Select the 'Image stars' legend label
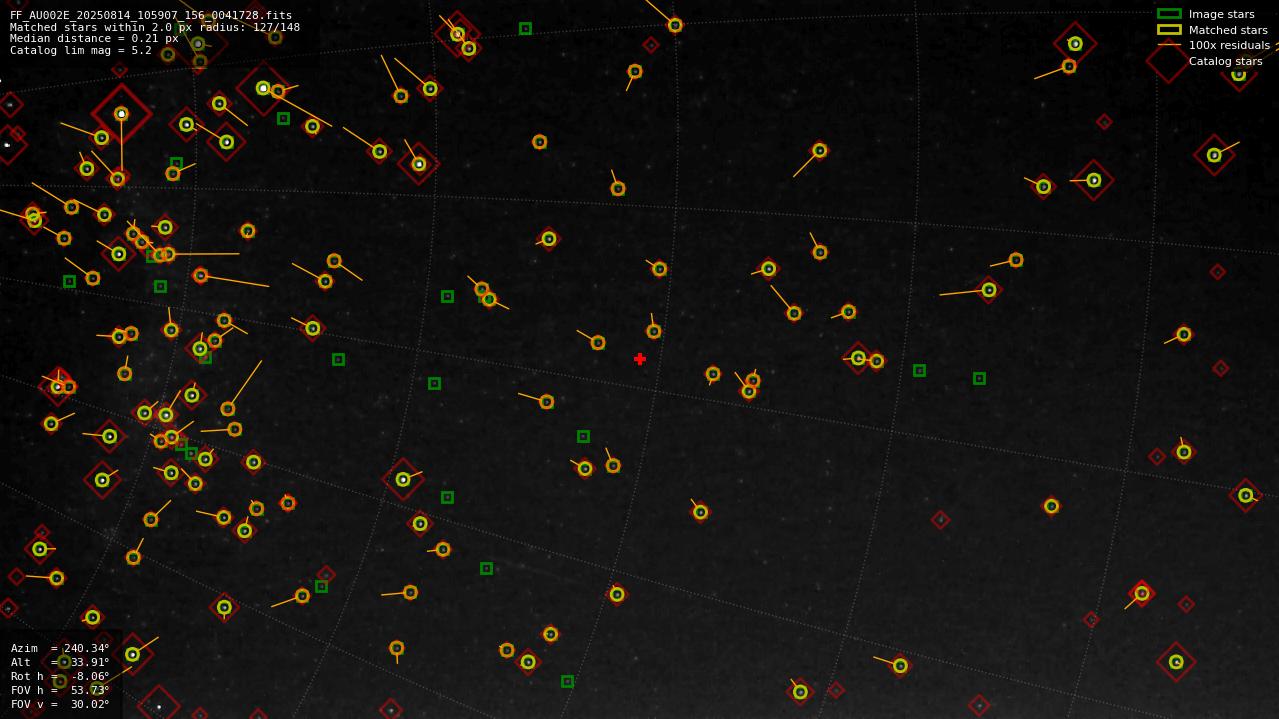 pos(1221,15)
